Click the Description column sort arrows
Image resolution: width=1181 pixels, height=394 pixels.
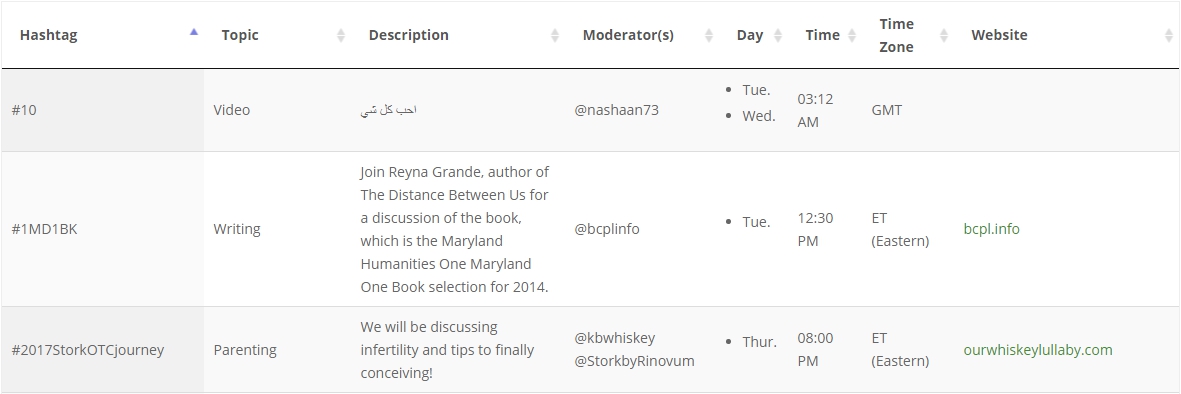click(555, 35)
